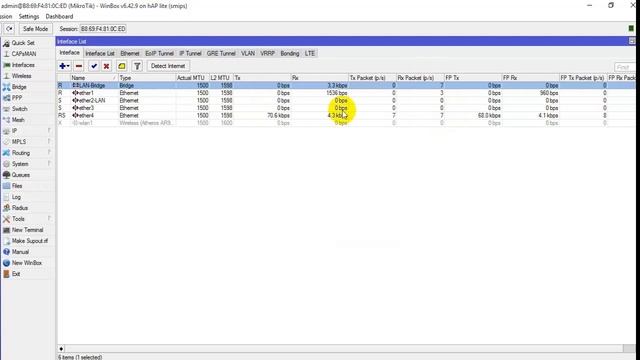The width and height of the screenshot is (640, 360).
Task: Switch to the IP Tunnel tab
Action: point(190,53)
